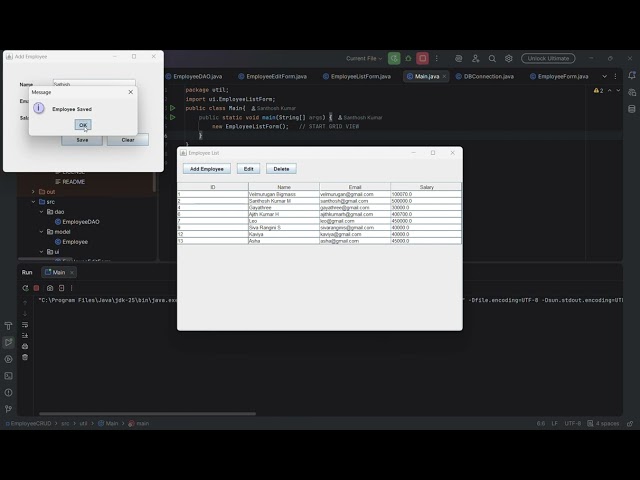Viewport: 640px width, 480px height.
Task: Open Terminal tool window icon
Action: point(9,376)
